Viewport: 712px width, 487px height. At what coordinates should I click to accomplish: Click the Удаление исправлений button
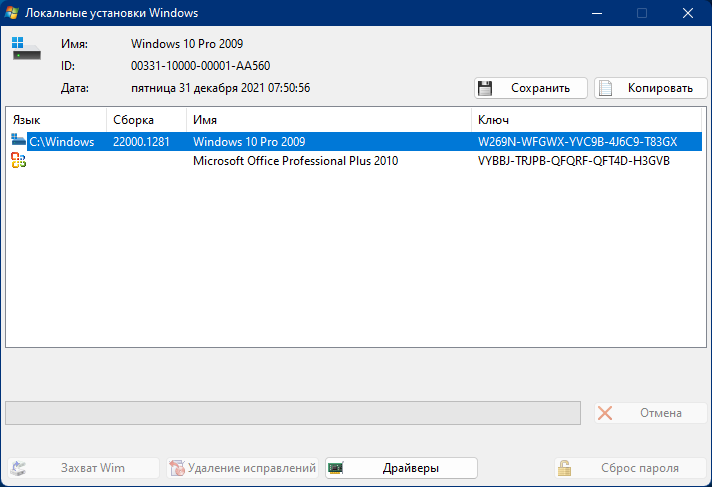[x=242, y=468]
